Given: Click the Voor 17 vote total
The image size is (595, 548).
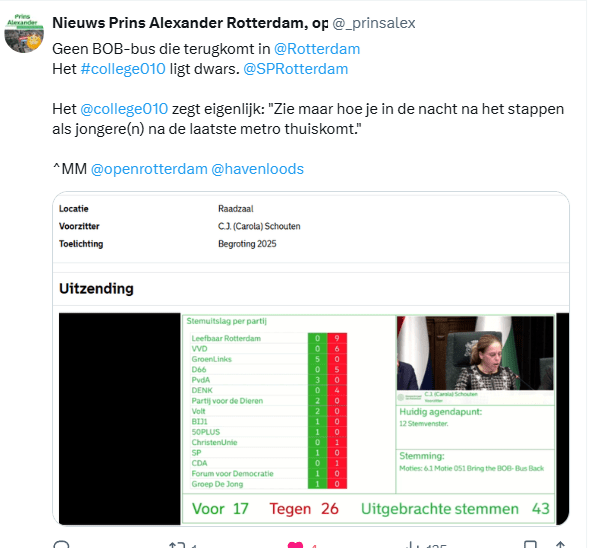Looking at the screenshot, I should (x=220, y=509).
